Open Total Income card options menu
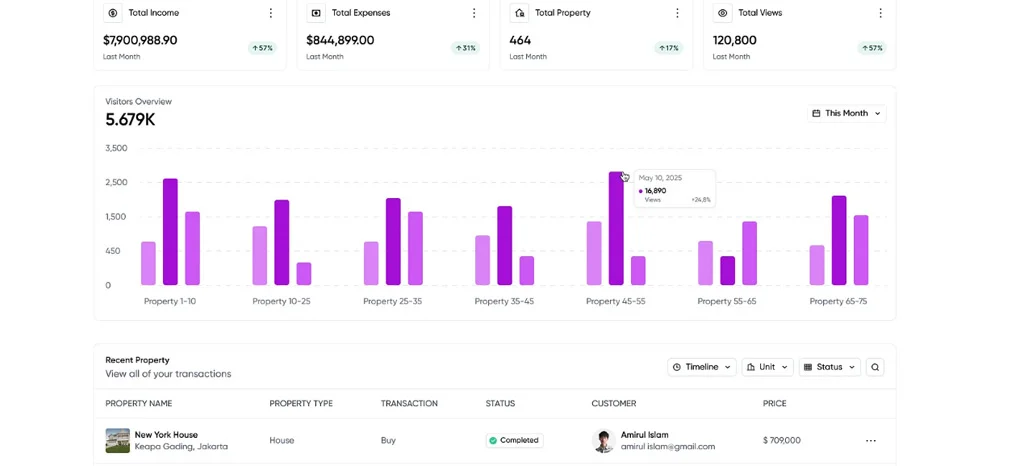The image size is (1026, 466). pos(271,13)
